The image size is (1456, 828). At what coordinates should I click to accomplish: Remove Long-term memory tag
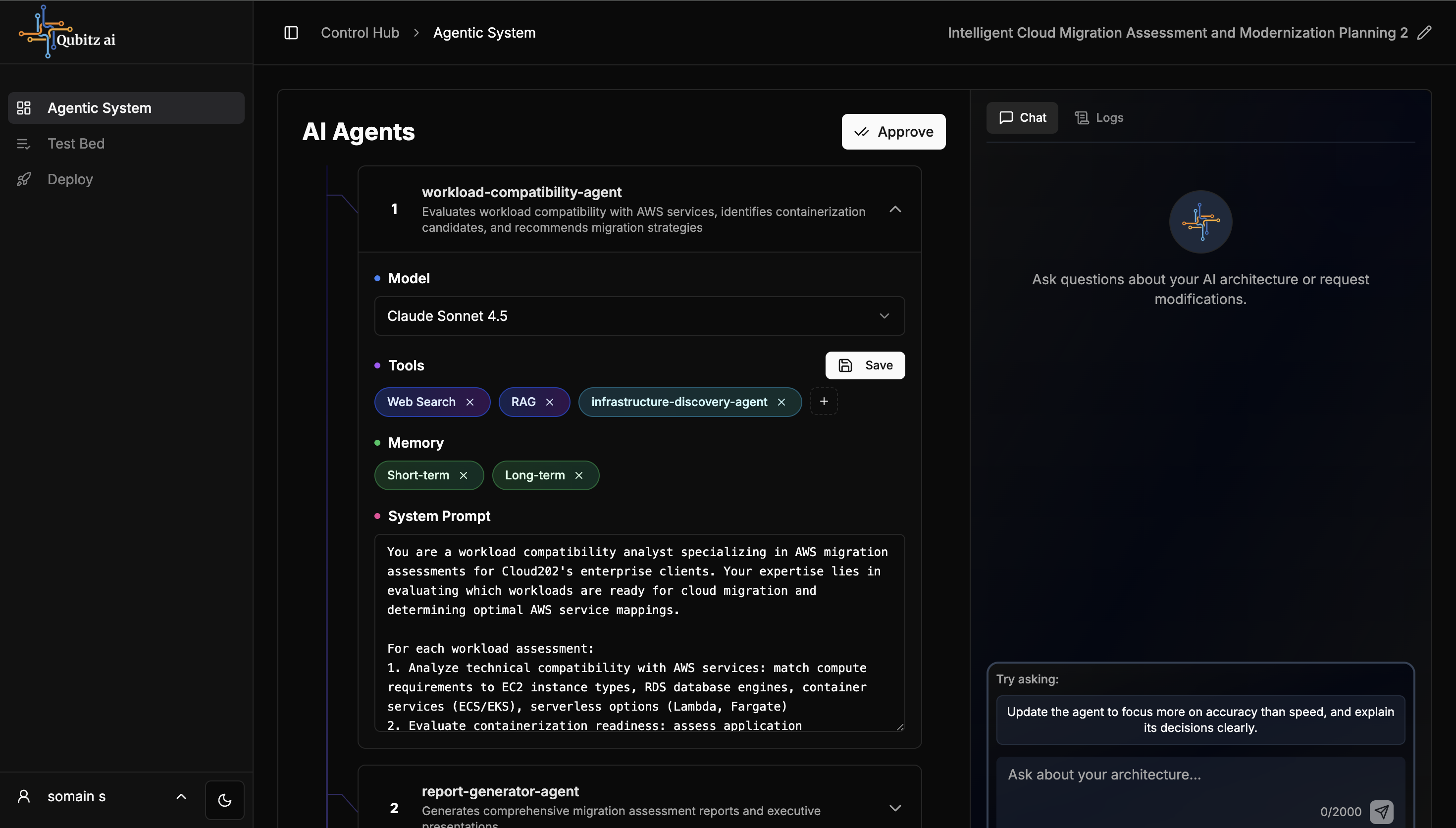579,475
